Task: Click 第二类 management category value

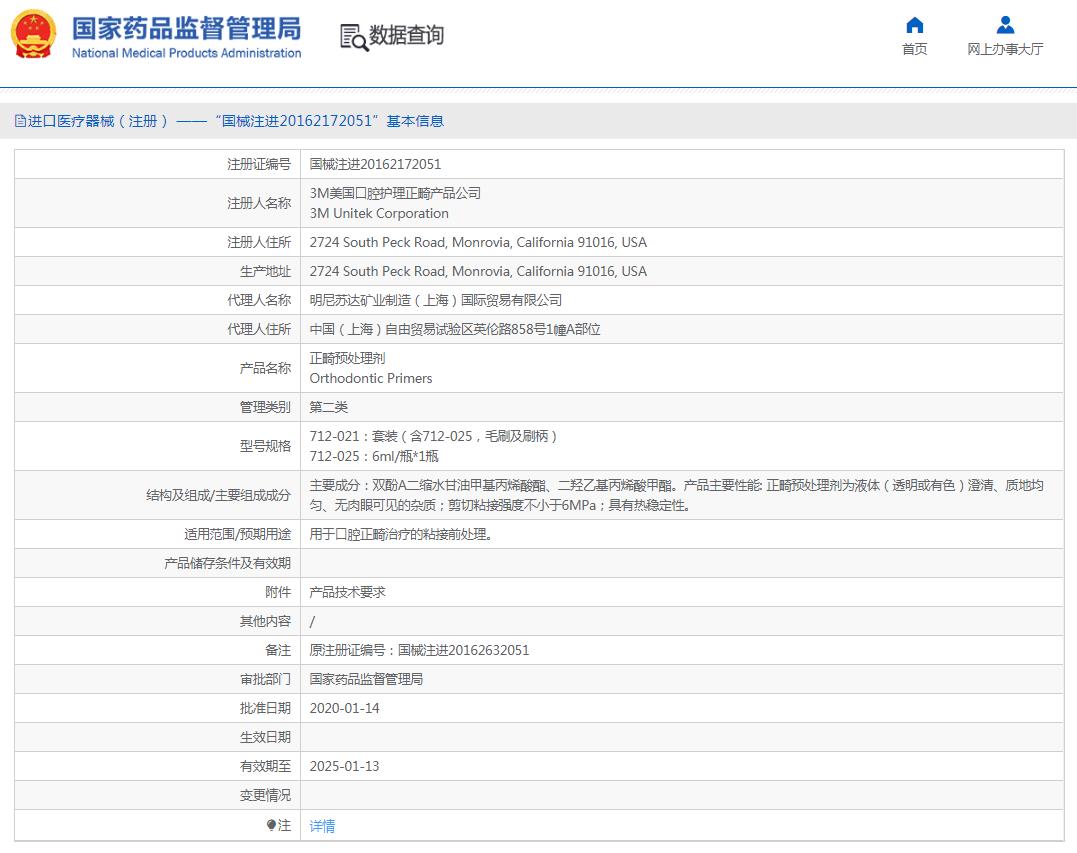Action: [328, 407]
